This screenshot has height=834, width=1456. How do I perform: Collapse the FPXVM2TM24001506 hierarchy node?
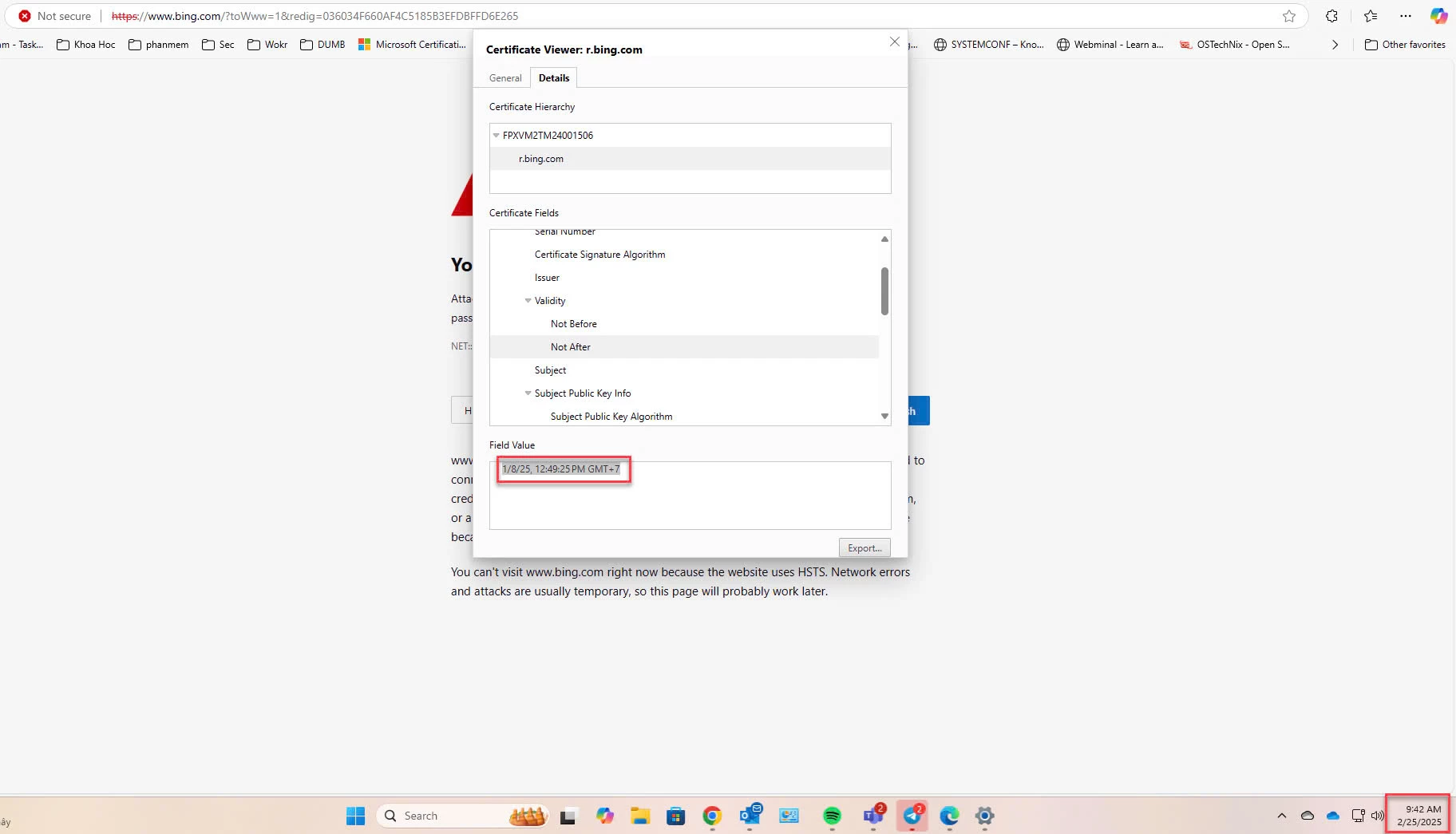pos(497,136)
